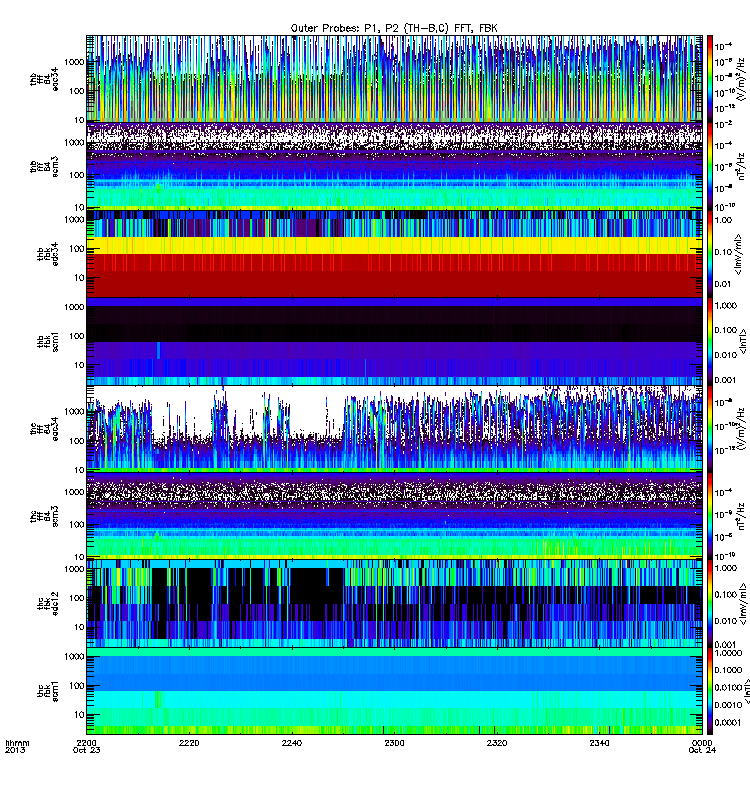Click the color bar of thb fff eac34 panel
750x800 pixels.
[x=709, y=79]
